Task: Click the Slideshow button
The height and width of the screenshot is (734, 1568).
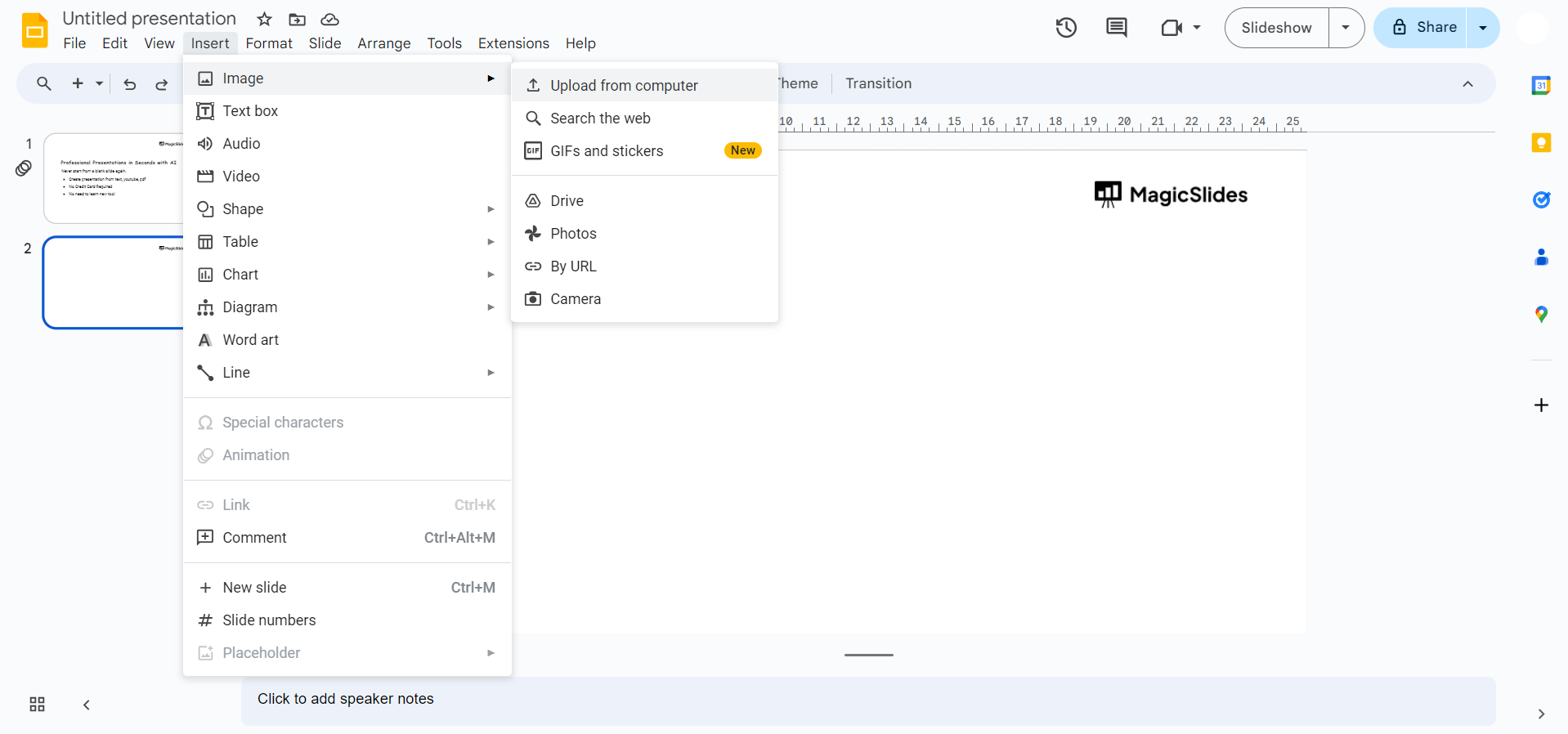Action: click(x=1276, y=28)
